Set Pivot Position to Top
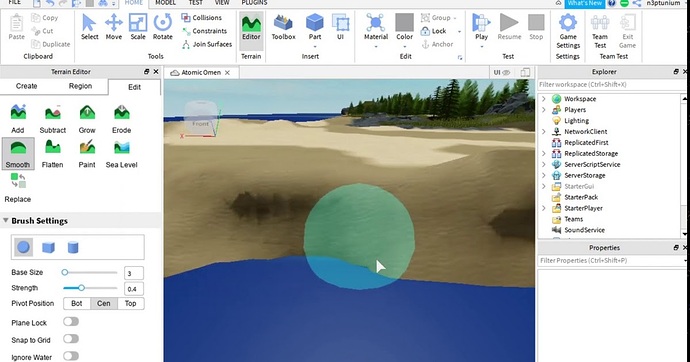690x362 pixels. coord(131,303)
